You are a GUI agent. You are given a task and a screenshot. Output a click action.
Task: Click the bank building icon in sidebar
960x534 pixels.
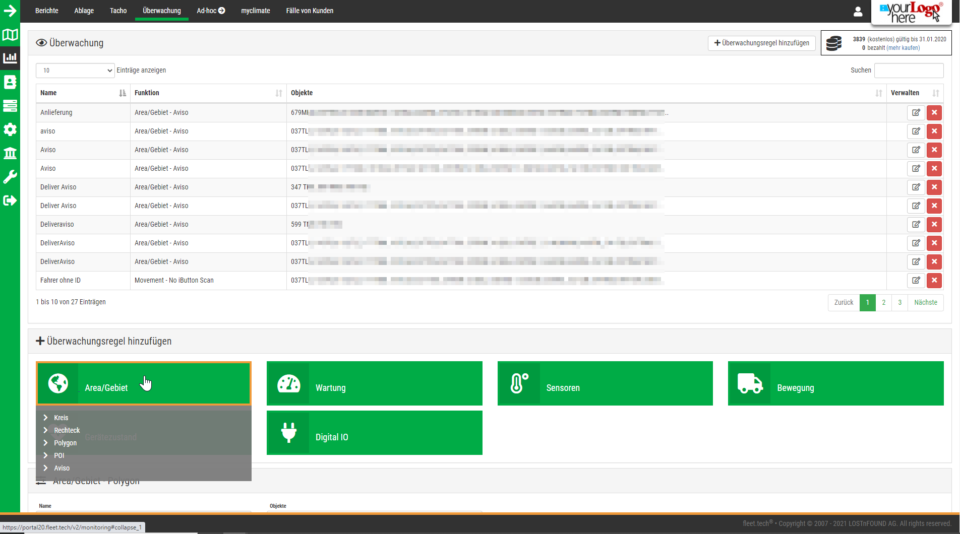coord(10,153)
